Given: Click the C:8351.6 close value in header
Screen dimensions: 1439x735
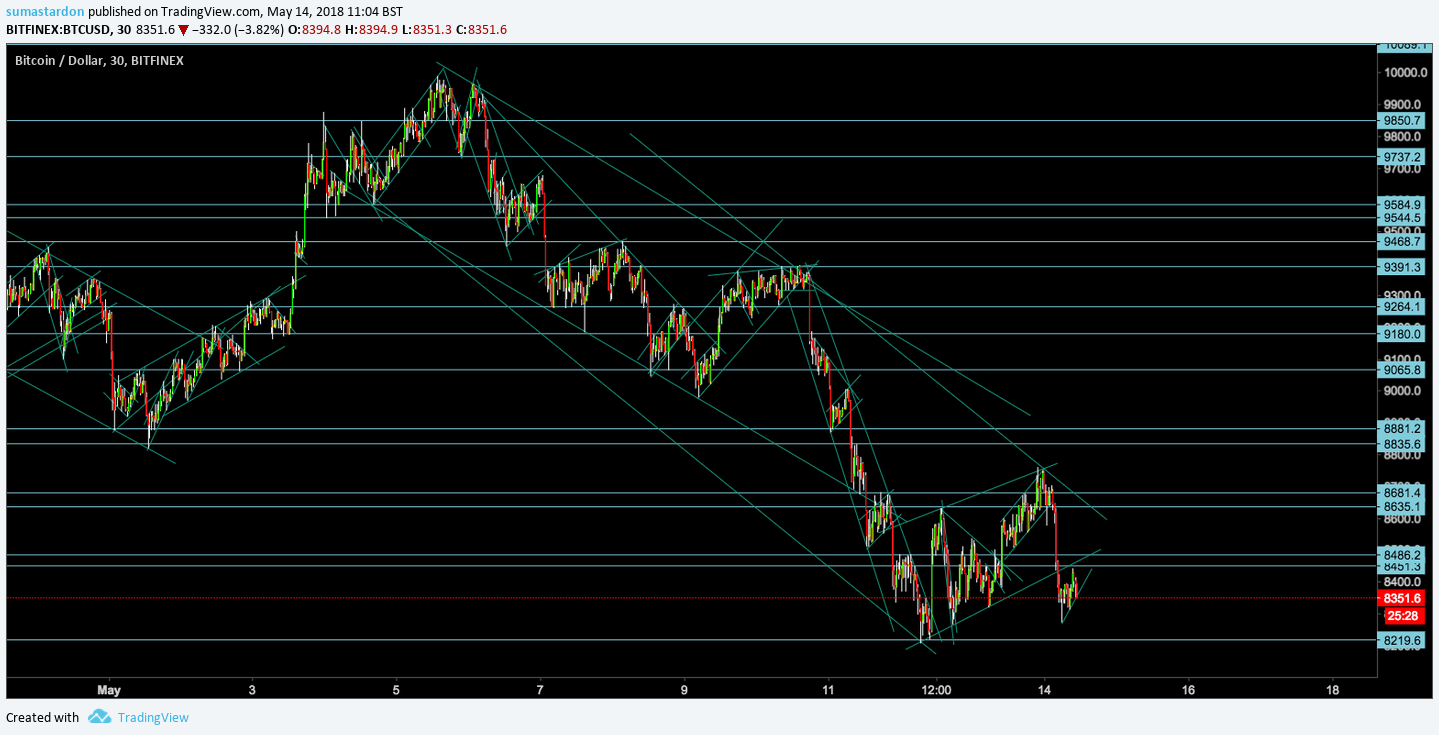Looking at the screenshot, I should [x=481, y=30].
